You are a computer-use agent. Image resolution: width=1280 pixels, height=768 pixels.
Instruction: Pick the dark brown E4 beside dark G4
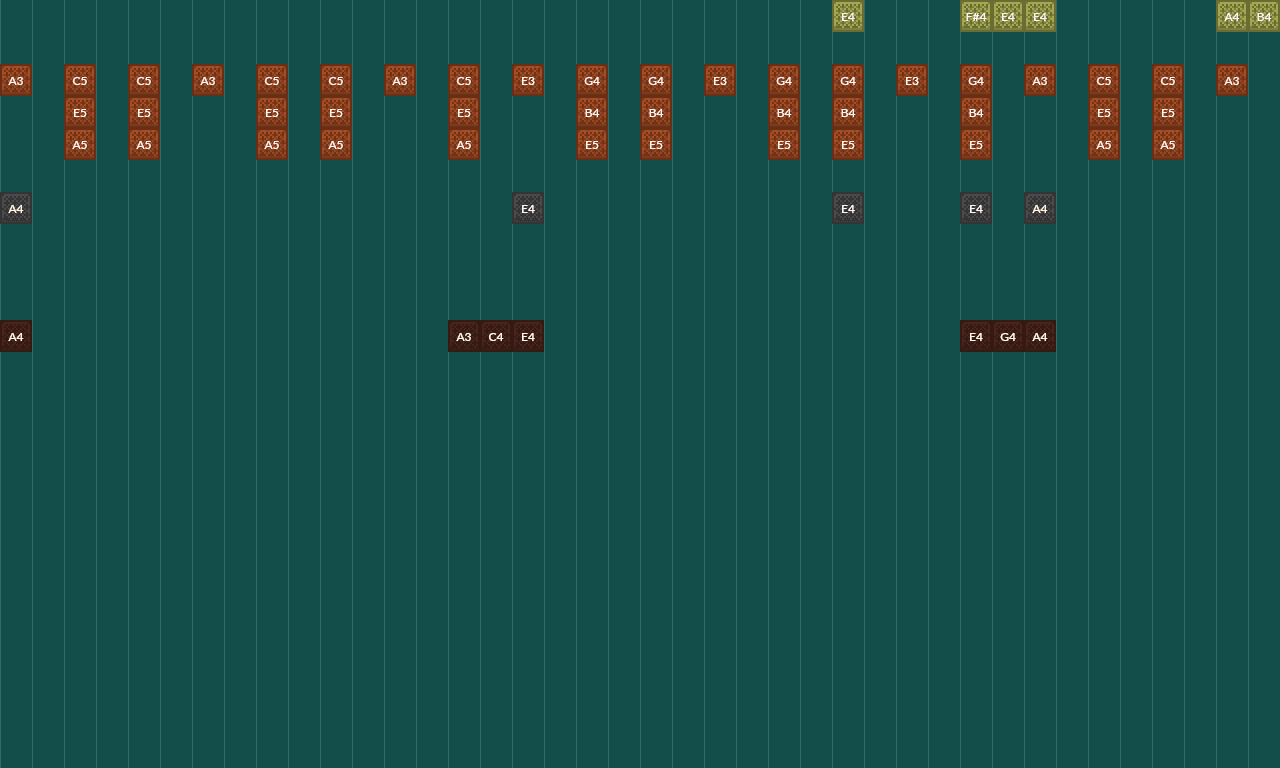click(976, 336)
